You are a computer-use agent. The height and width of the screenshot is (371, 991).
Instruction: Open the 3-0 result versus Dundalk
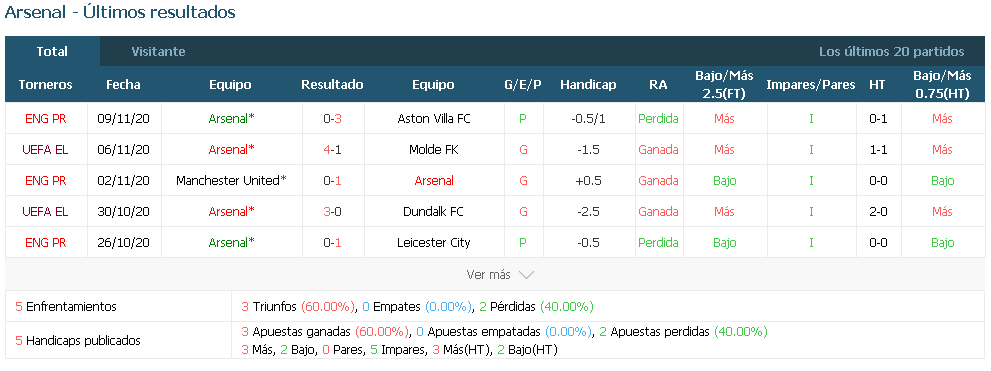click(x=332, y=212)
